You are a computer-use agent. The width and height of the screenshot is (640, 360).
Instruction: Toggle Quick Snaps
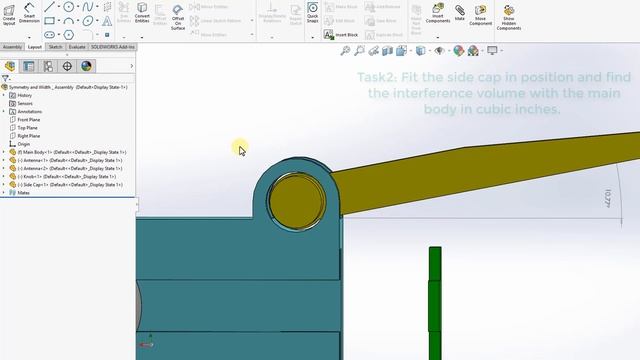pos(313,13)
